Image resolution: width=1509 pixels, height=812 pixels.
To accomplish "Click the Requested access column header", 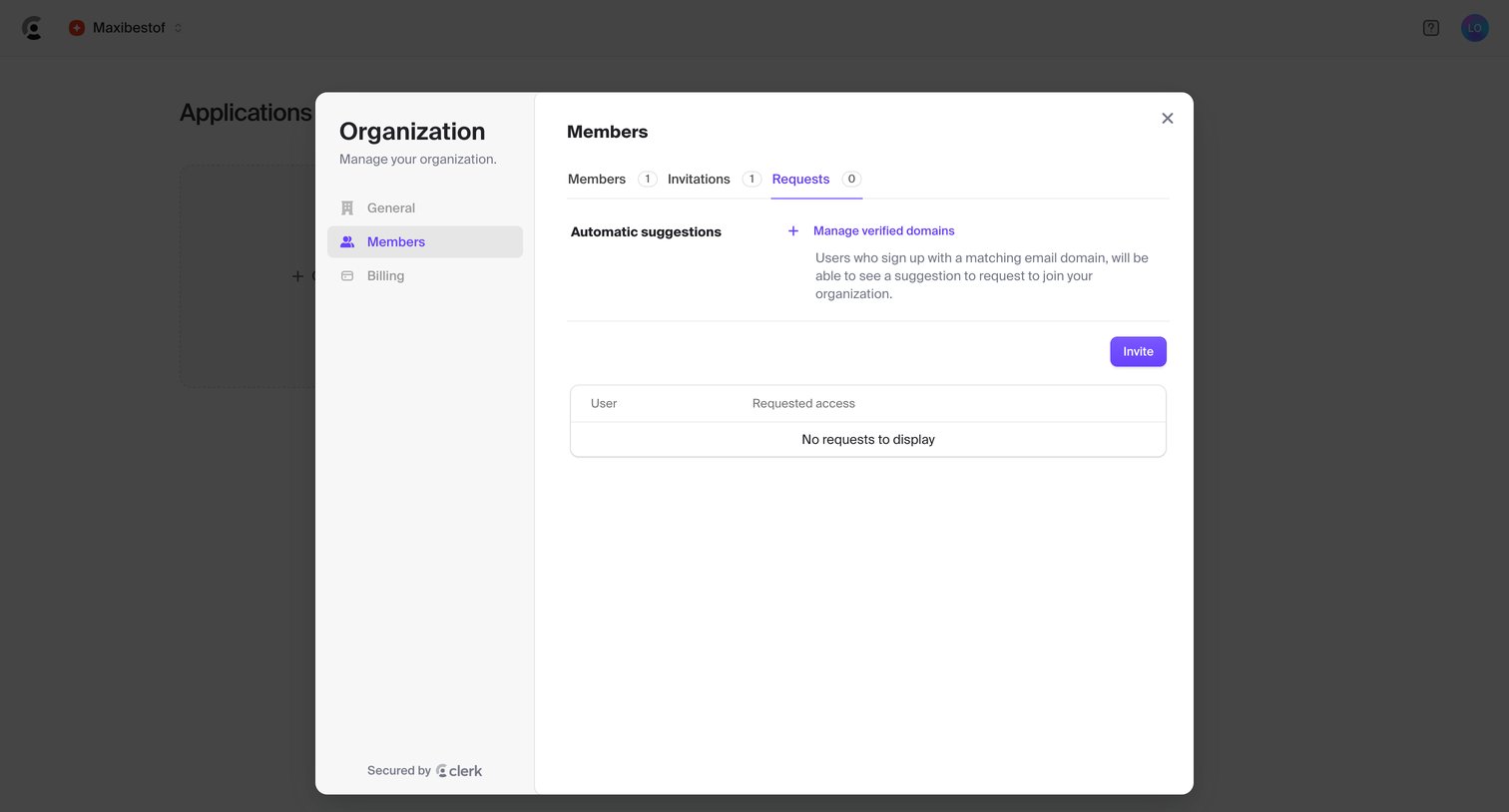I will 803,404.
